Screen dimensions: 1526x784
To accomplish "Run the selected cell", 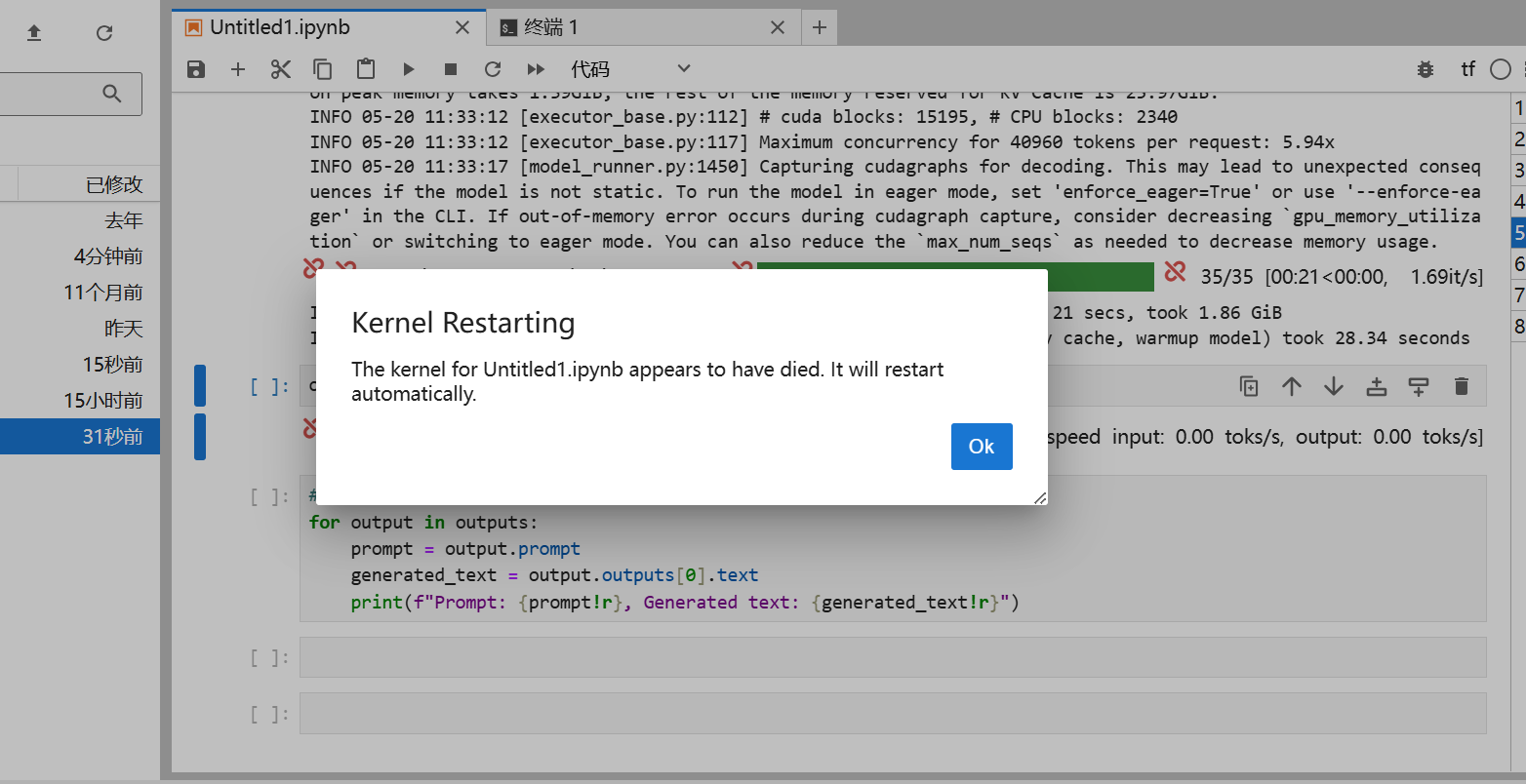I will (x=409, y=69).
